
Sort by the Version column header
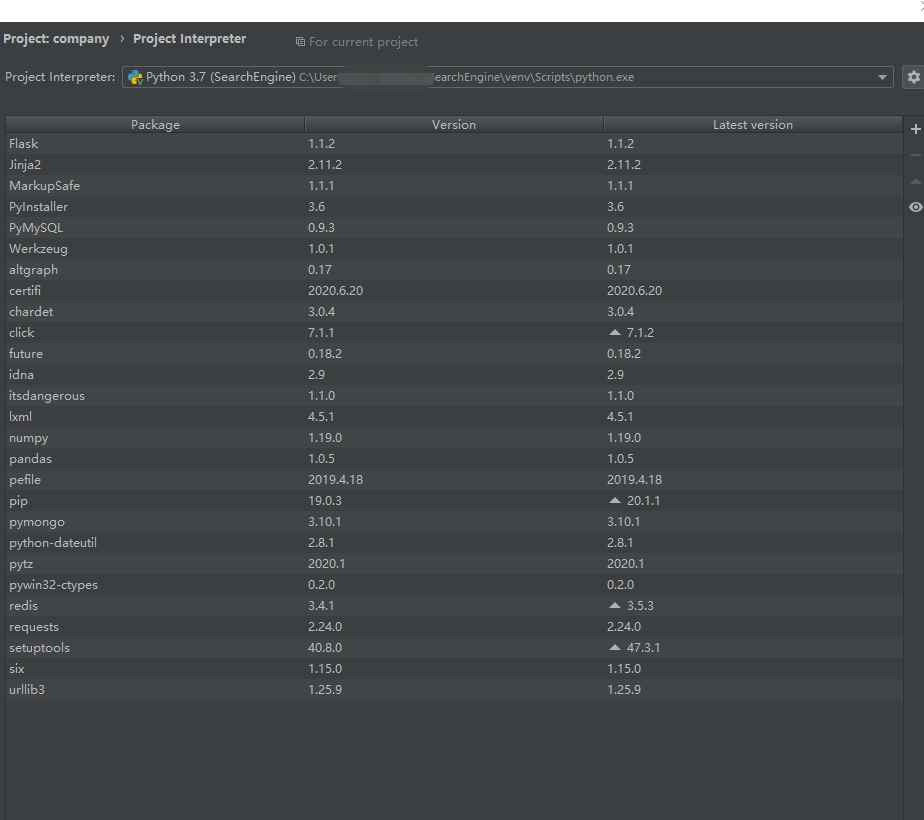coord(454,125)
